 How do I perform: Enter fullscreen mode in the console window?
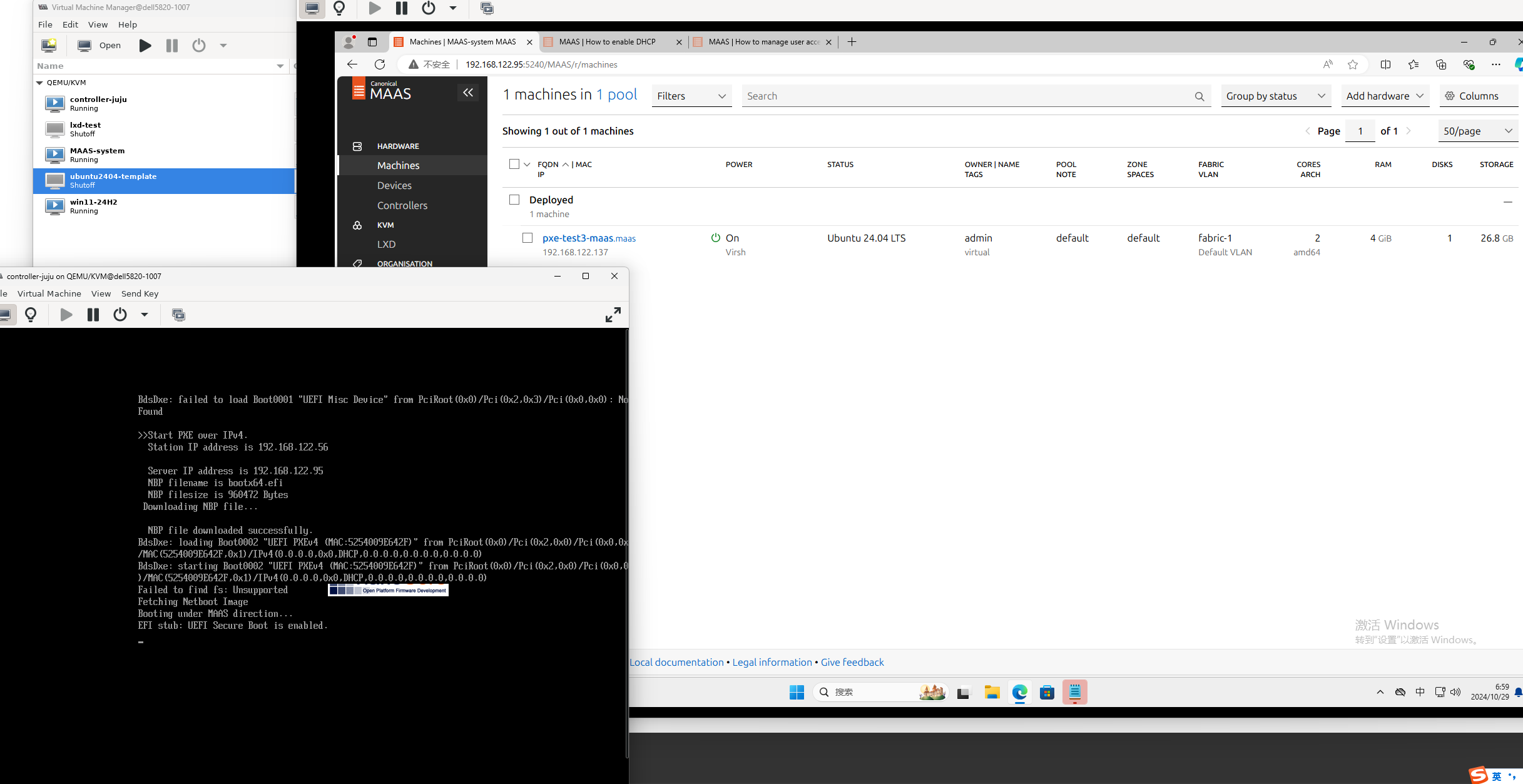click(x=613, y=315)
